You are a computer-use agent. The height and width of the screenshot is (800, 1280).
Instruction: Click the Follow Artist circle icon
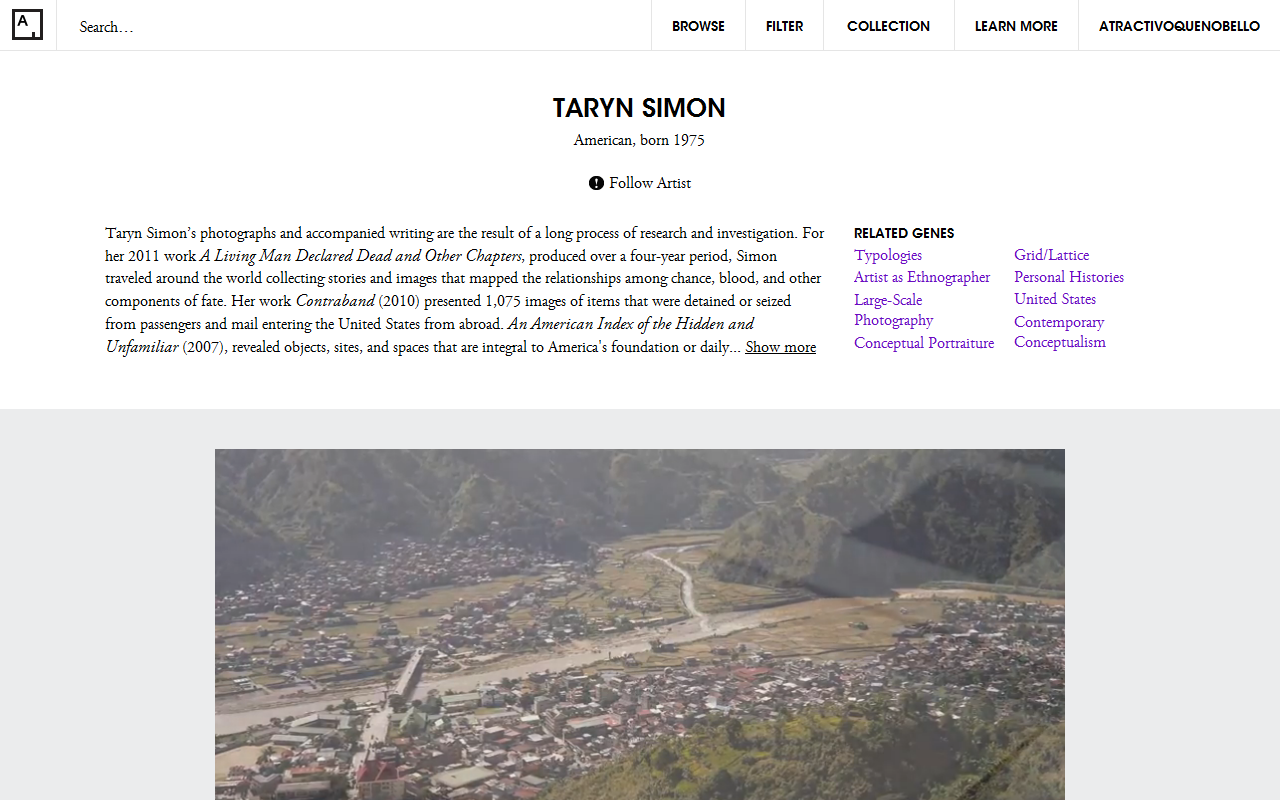point(596,183)
